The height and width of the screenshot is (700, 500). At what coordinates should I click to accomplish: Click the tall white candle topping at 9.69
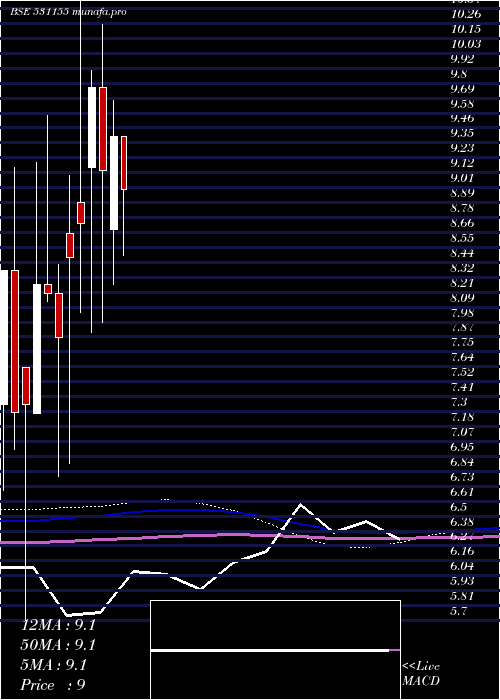tap(92, 127)
